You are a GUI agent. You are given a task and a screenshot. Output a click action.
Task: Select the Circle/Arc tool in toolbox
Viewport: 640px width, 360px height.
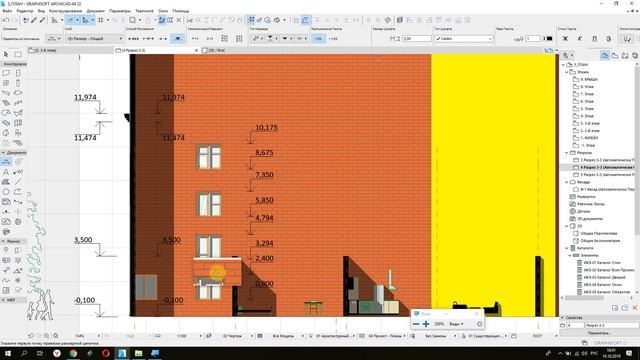coord(6,191)
